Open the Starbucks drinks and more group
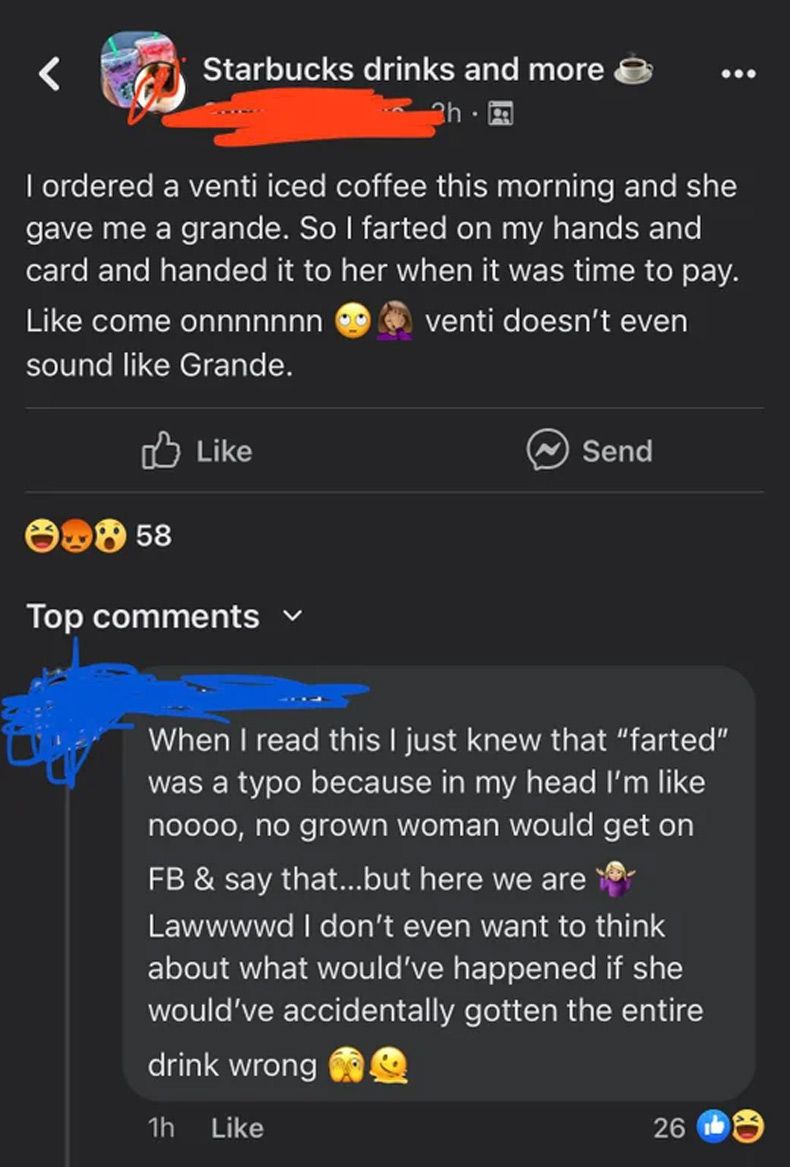 pos(403,69)
